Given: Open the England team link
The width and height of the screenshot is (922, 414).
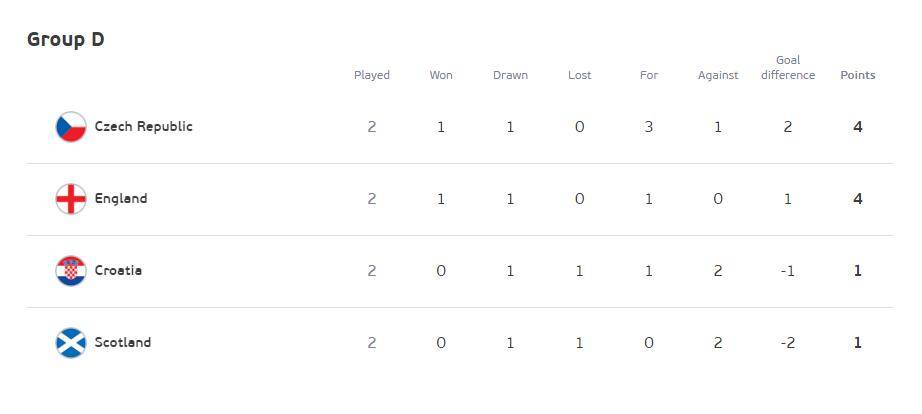Looking at the screenshot, I should [x=121, y=199].
